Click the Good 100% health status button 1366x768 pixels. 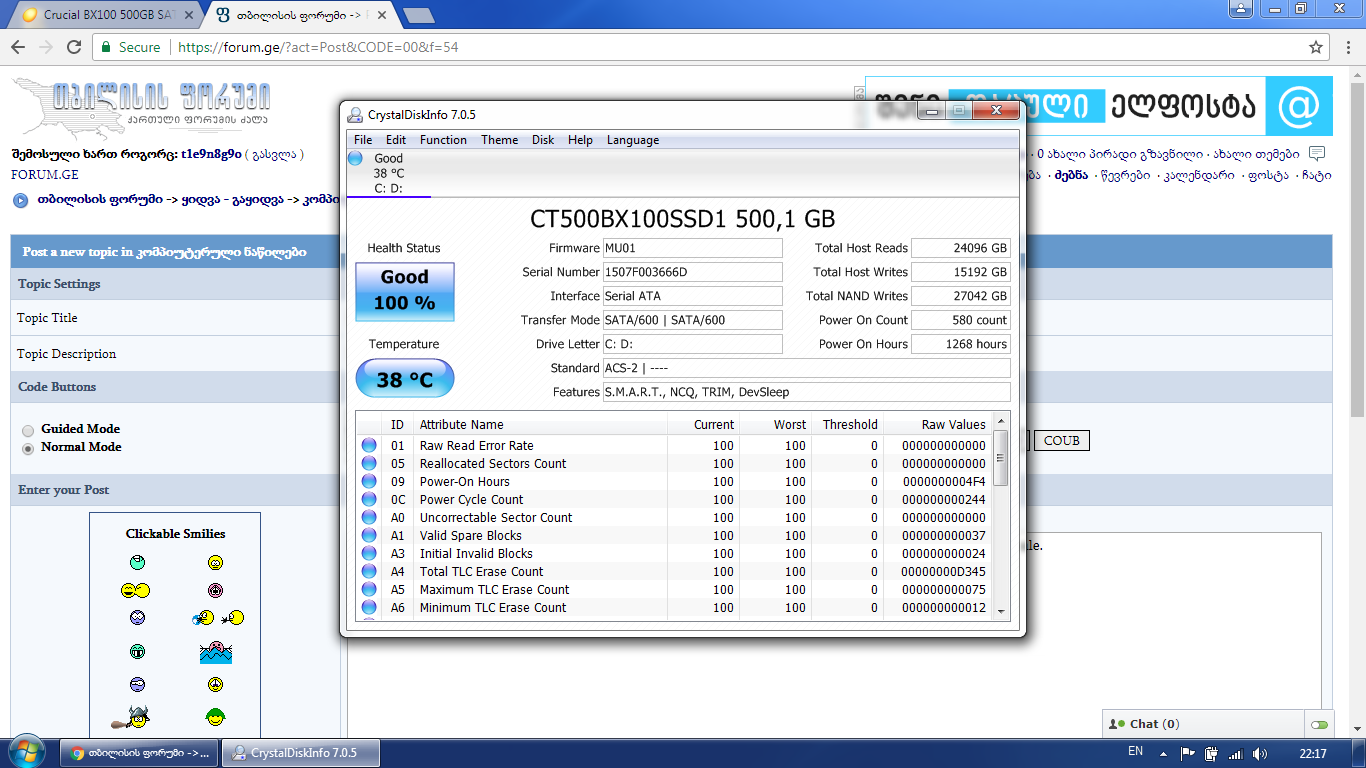point(405,291)
